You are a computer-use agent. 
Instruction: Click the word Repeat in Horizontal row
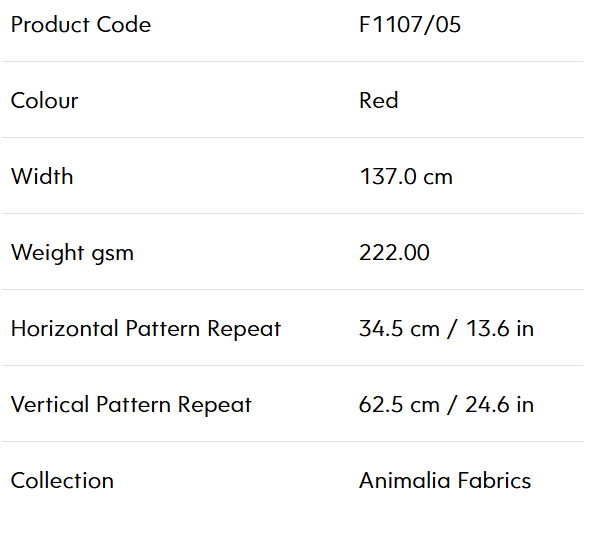244,330
